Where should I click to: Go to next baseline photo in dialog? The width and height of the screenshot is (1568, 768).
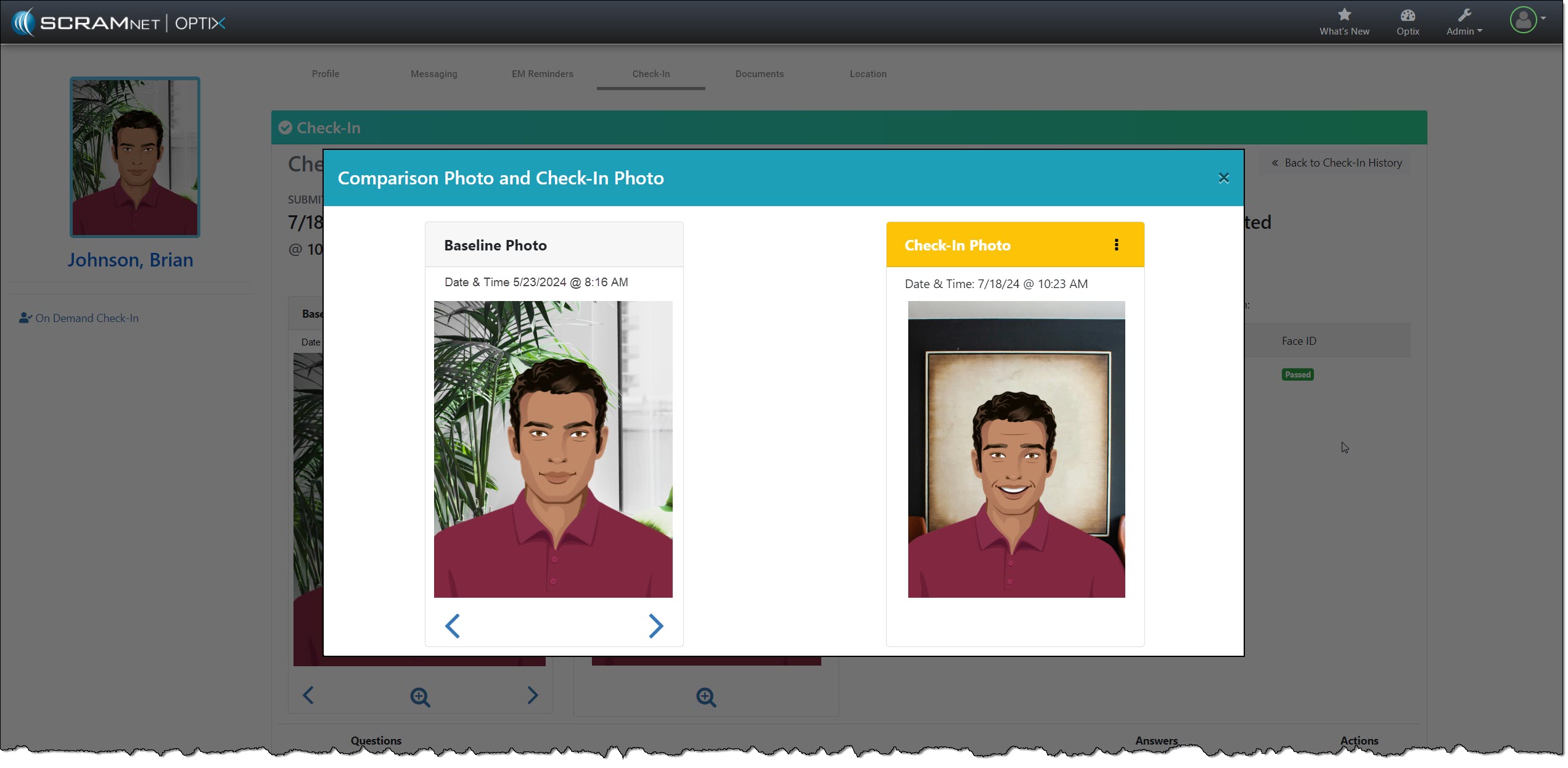tap(655, 626)
